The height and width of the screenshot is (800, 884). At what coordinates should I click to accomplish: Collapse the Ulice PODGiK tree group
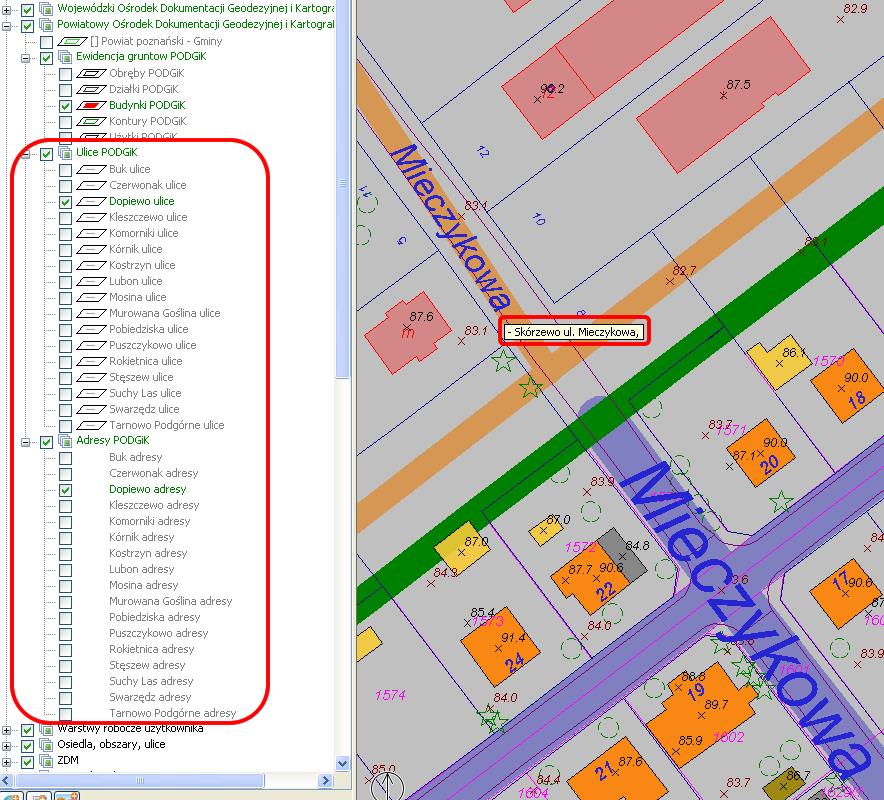pos(27,153)
